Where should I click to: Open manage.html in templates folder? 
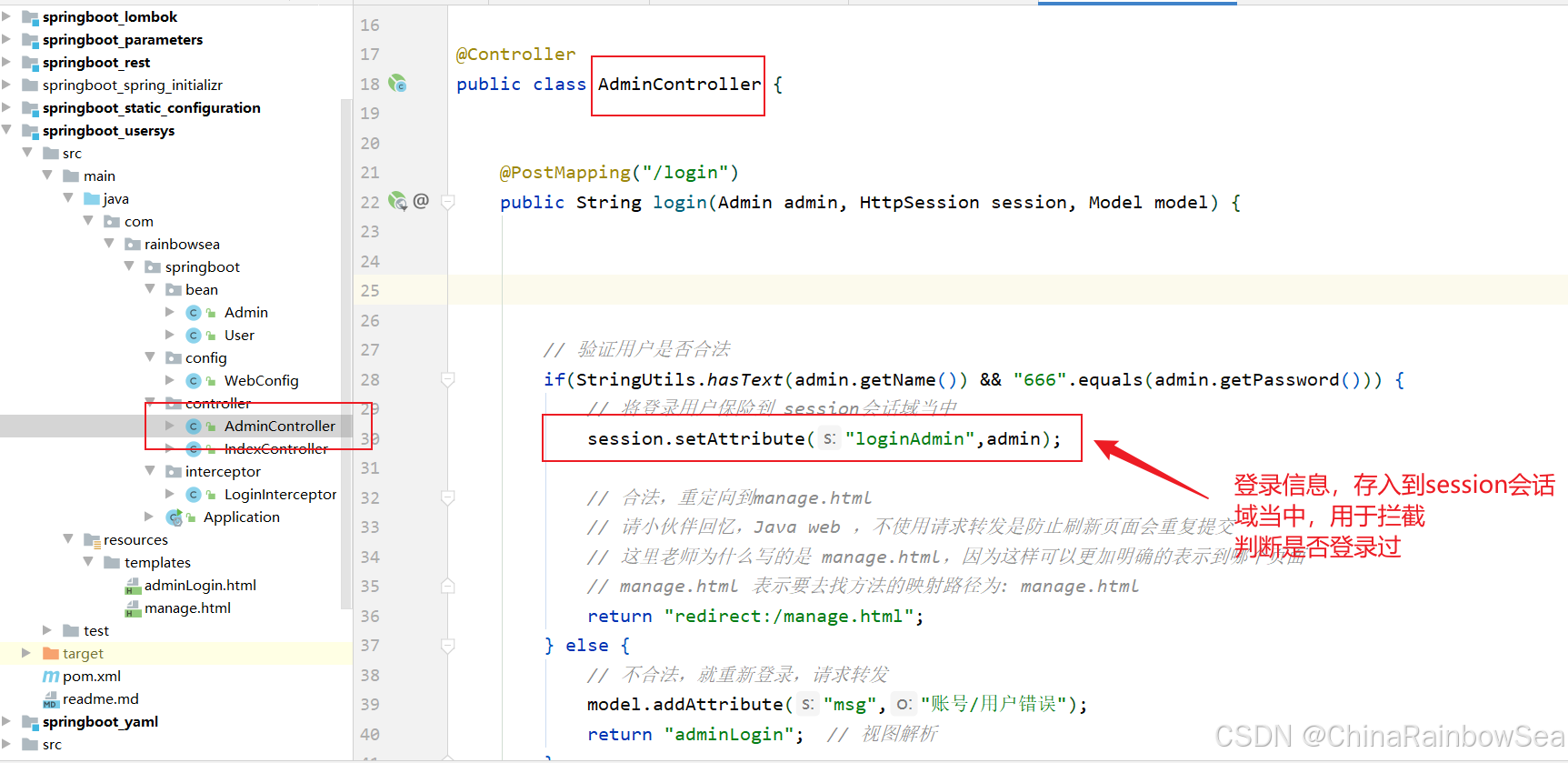pos(187,608)
